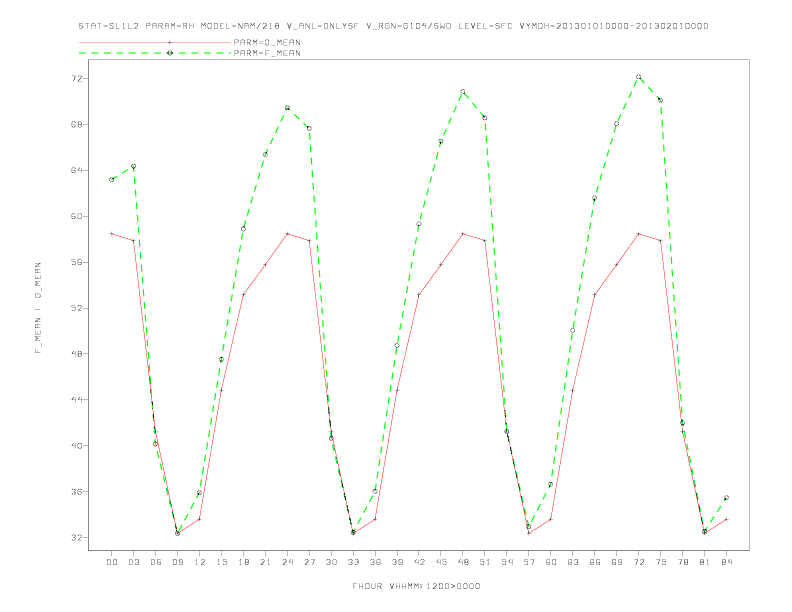Click the y-axis tick label 48
Screen dimensions: 792x612
(x=76, y=353)
